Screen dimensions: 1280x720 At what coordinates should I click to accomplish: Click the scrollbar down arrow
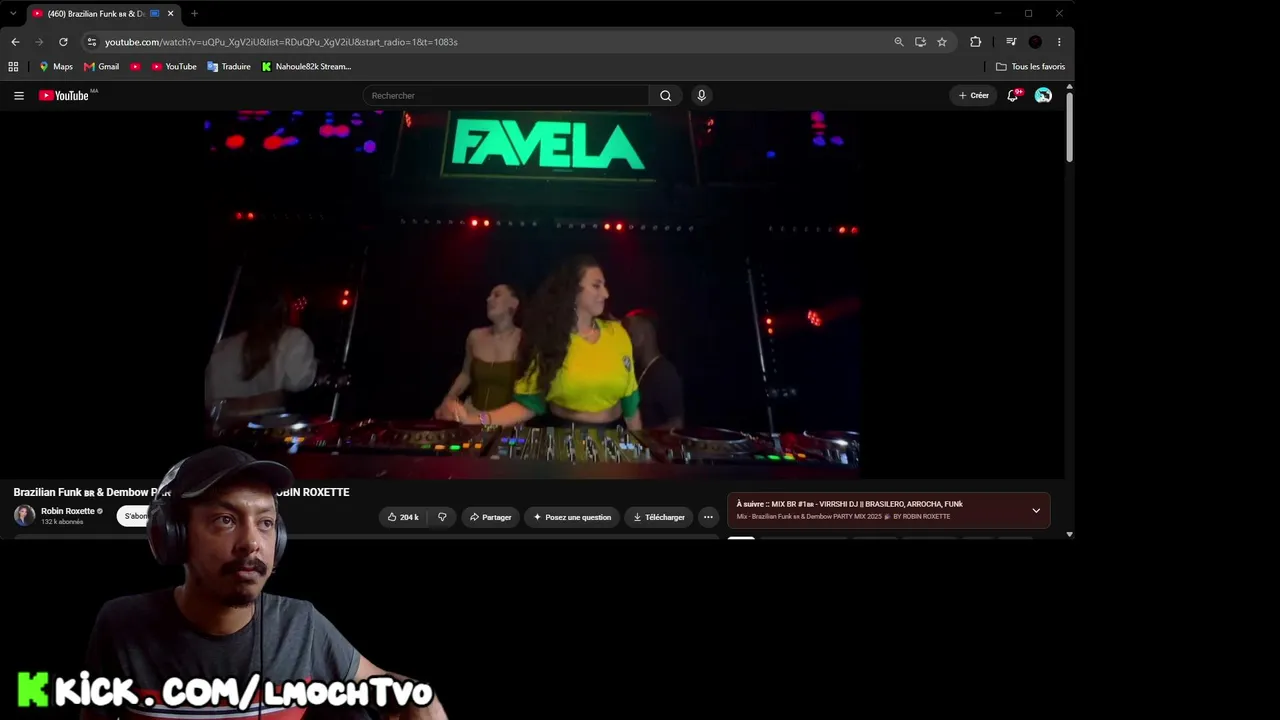1069,535
